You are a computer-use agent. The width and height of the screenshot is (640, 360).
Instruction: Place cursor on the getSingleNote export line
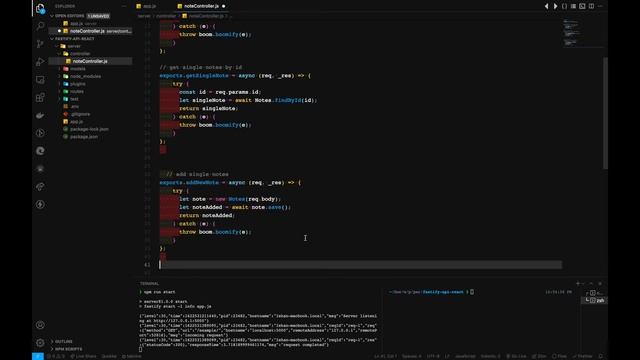tap(235, 76)
